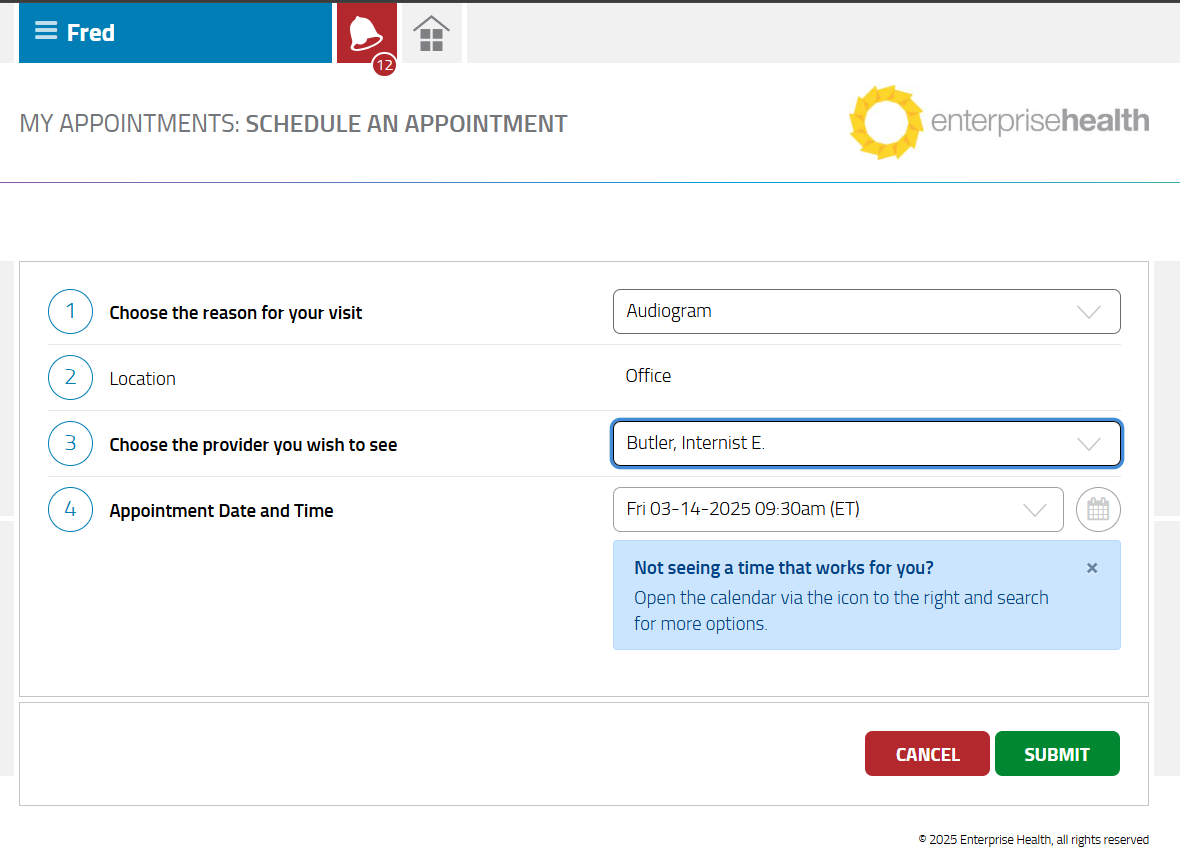Click the 12 notification count badge
Viewport: 1180px width, 854px height.
384,66
